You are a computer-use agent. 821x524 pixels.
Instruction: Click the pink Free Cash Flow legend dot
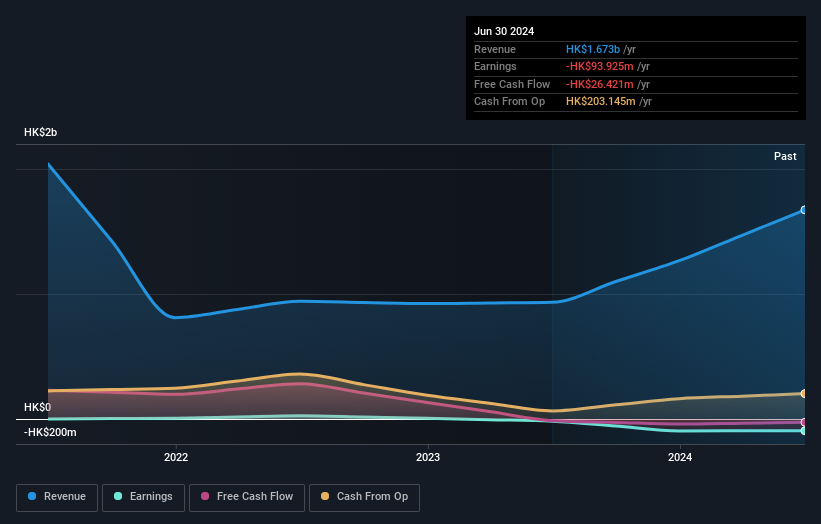click(205, 496)
